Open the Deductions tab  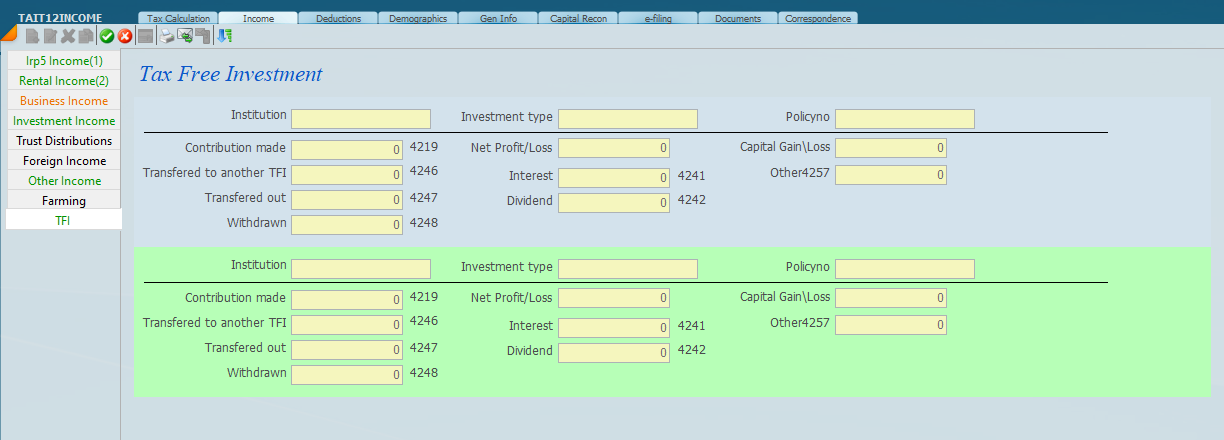coord(338,18)
